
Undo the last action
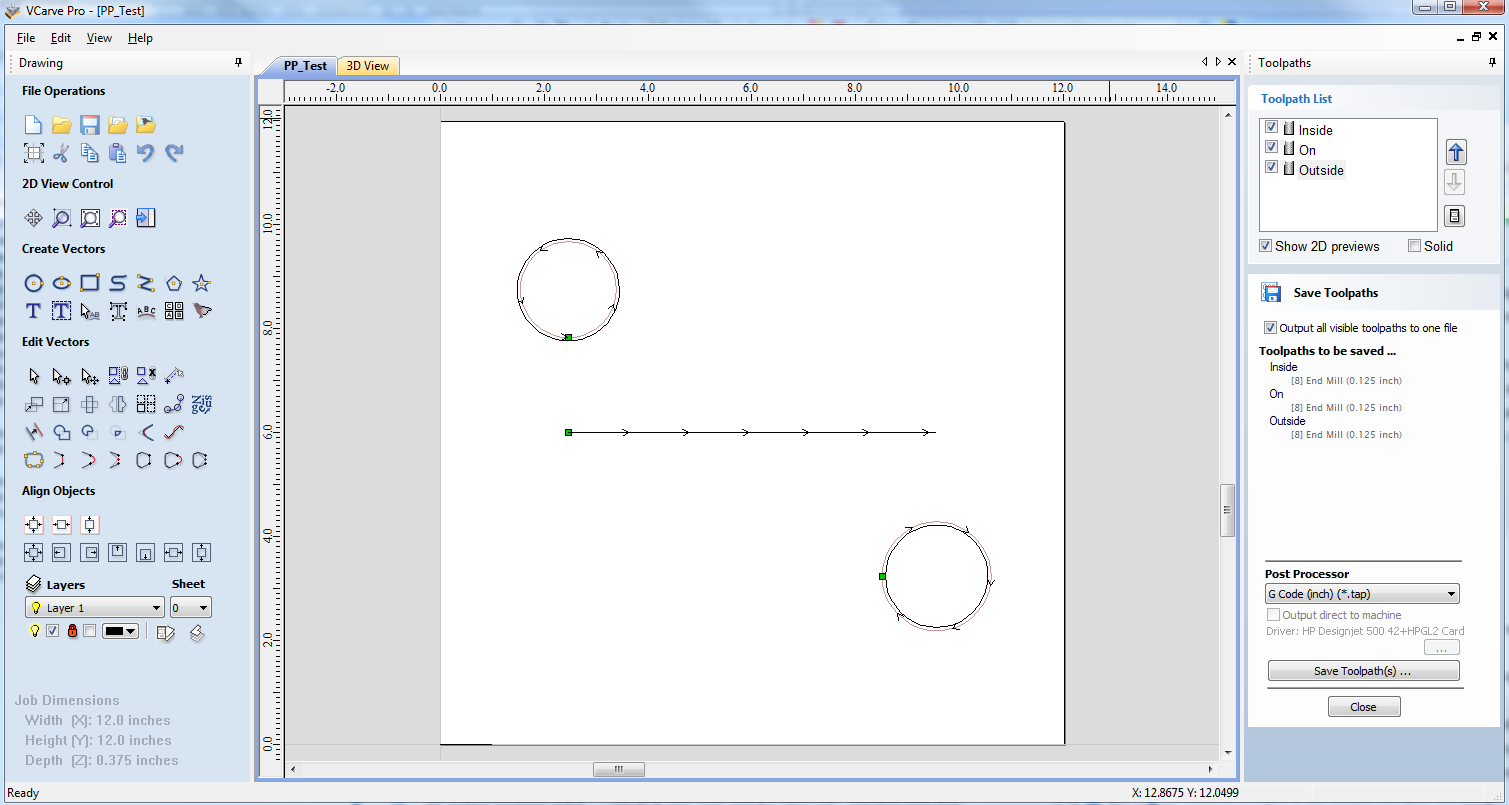(145, 153)
